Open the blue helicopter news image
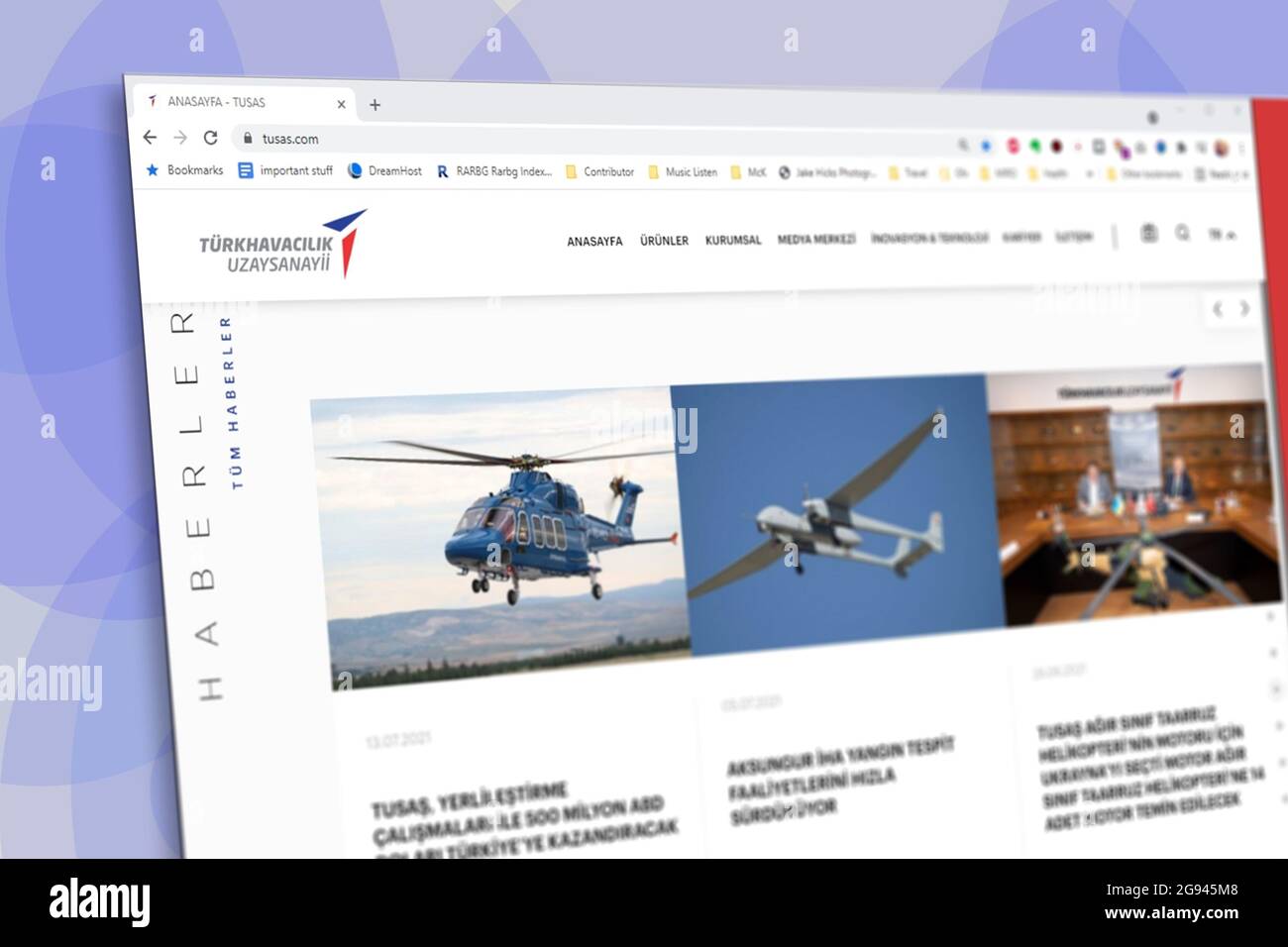 tap(499, 537)
